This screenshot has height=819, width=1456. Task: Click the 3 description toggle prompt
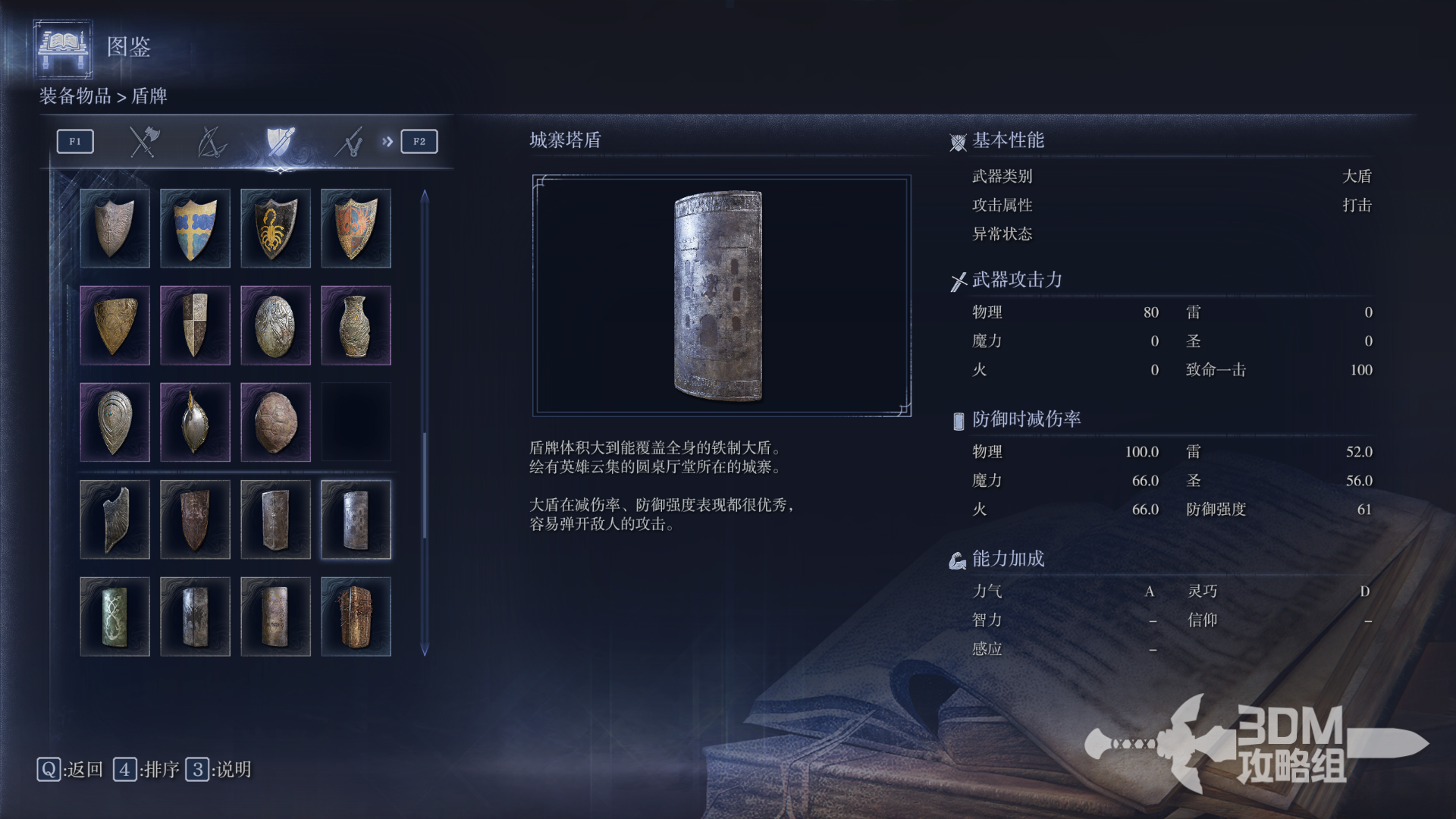[218, 770]
